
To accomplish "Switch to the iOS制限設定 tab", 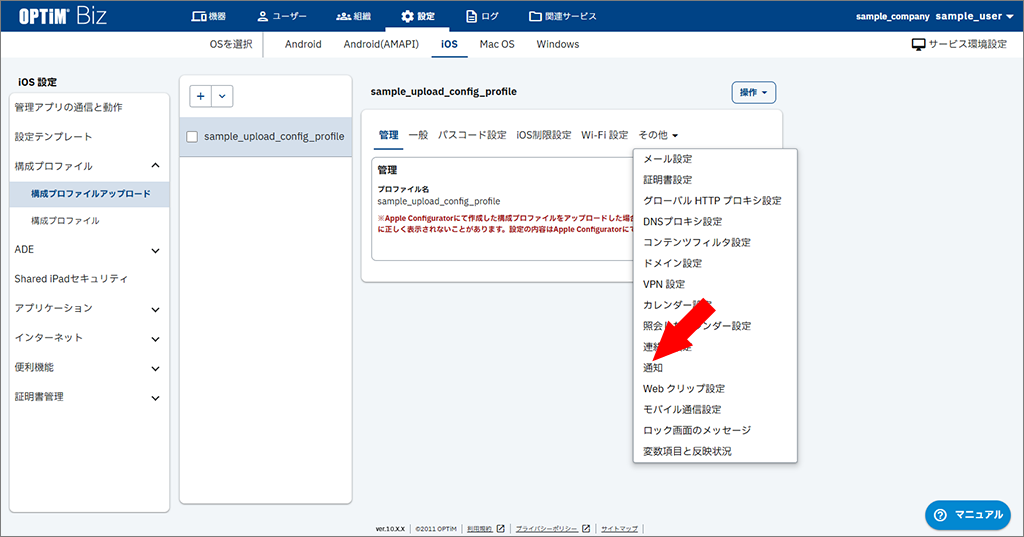I will (x=543, y=135).
